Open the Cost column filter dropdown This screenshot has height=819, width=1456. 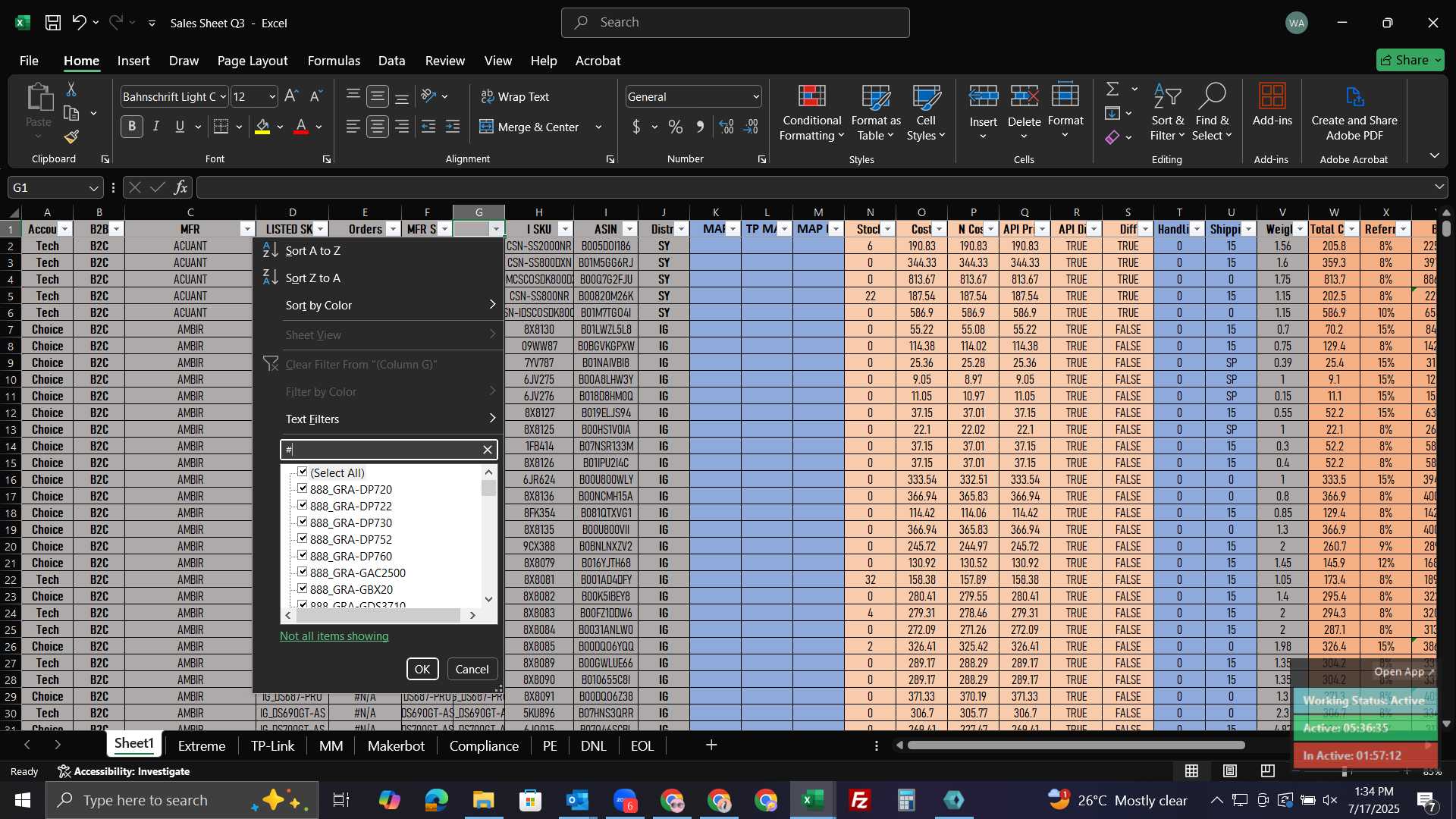point(939,229)
